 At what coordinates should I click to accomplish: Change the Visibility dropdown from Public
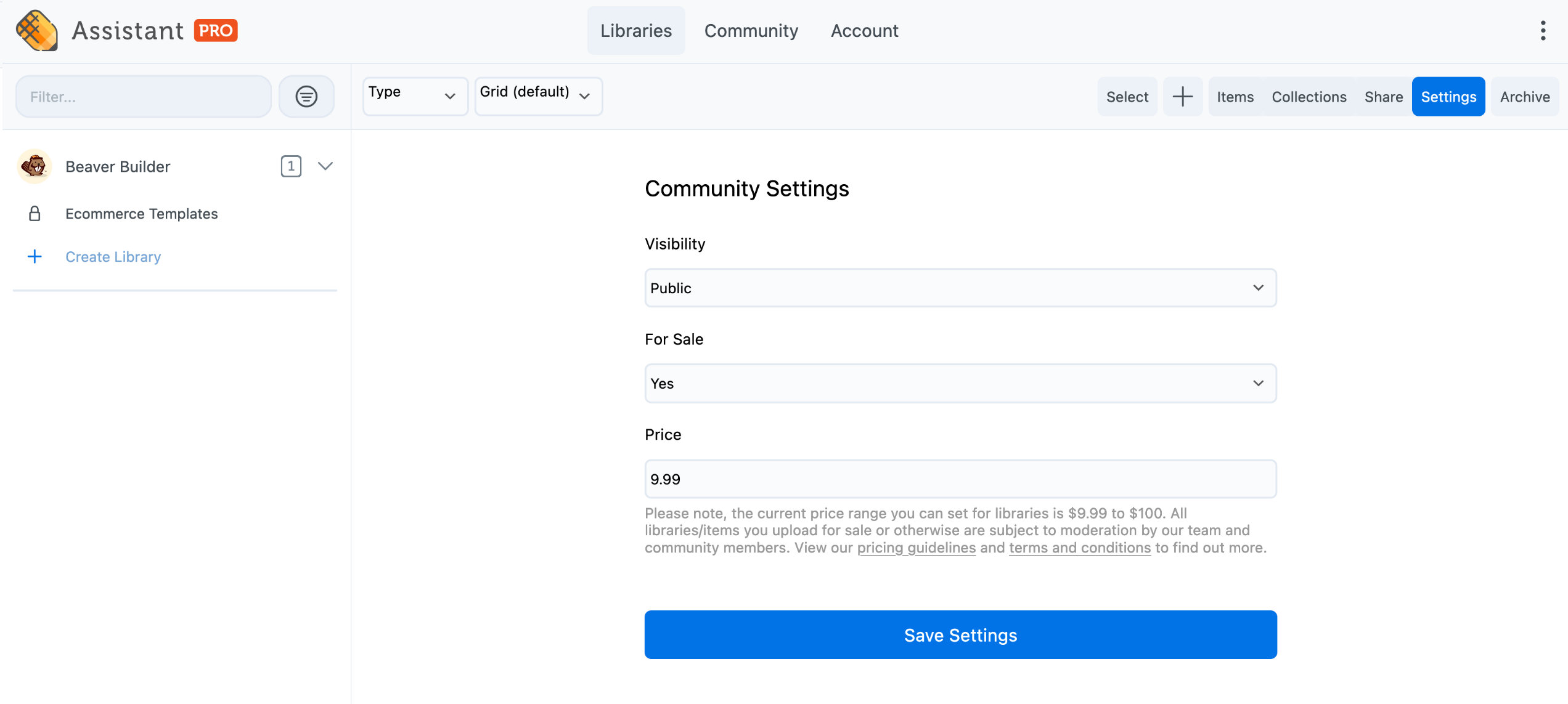(x=959, y=288)
